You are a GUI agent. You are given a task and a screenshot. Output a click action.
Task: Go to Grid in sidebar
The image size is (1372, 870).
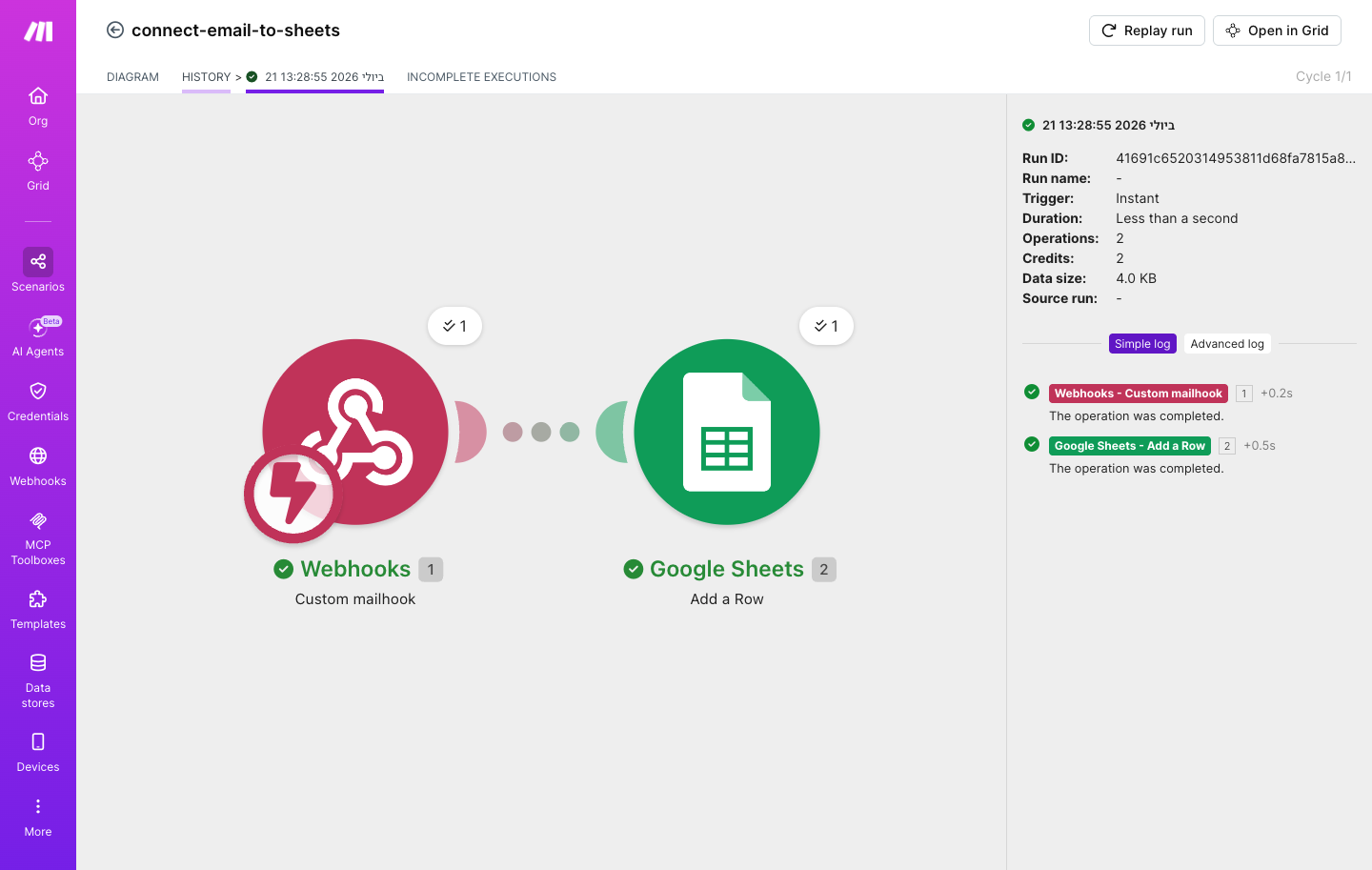(38, 171)
